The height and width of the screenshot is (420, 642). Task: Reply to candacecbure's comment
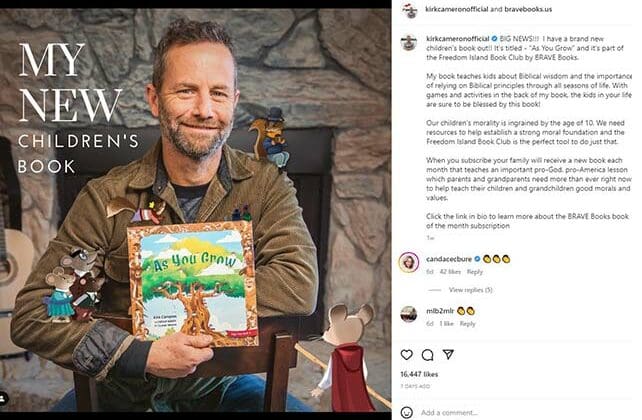click(475, 272)
